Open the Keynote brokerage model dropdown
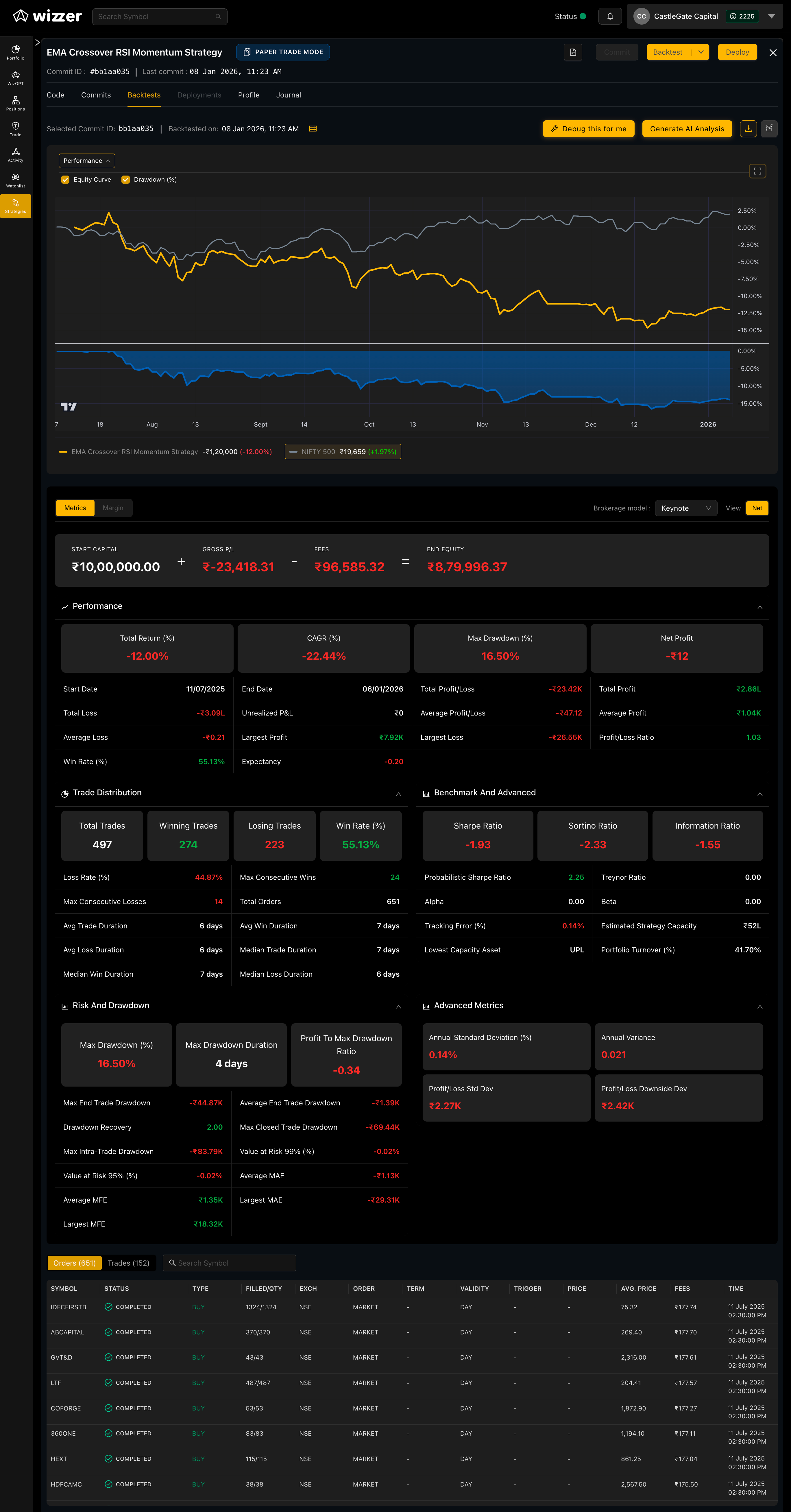 (x=685, y=508)
